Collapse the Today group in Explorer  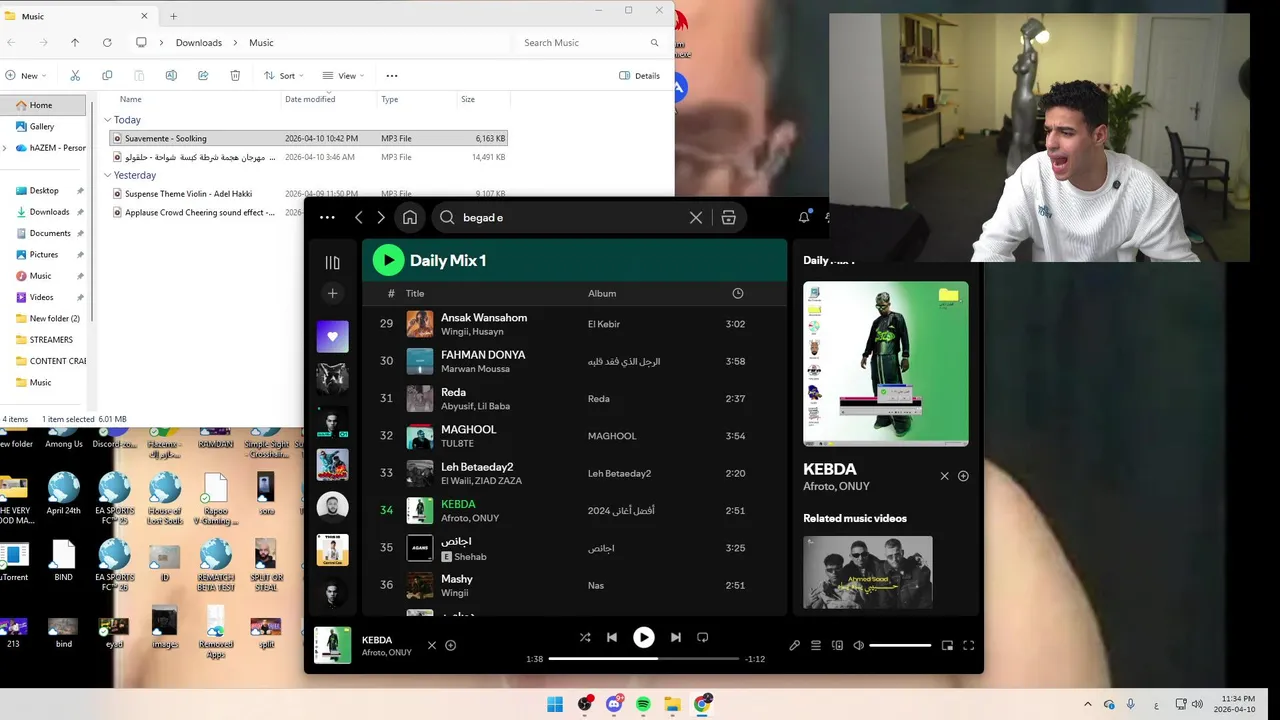(108, 120)
